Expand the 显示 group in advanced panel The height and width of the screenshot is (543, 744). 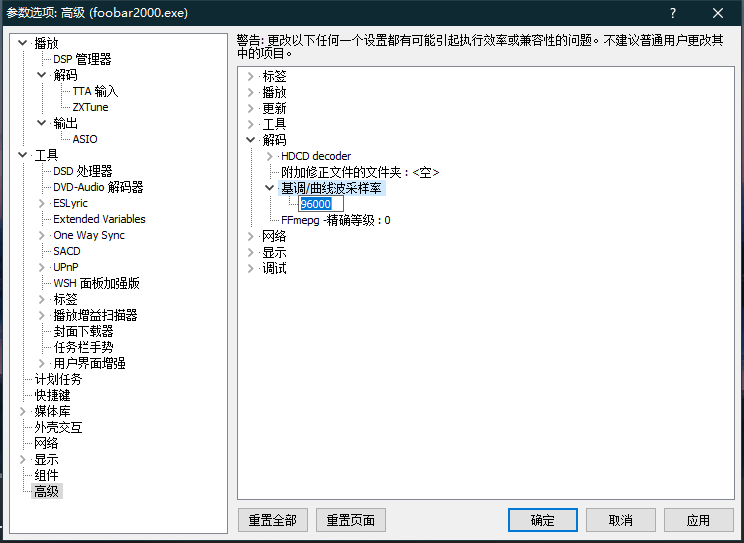click(x=251, y=252)
